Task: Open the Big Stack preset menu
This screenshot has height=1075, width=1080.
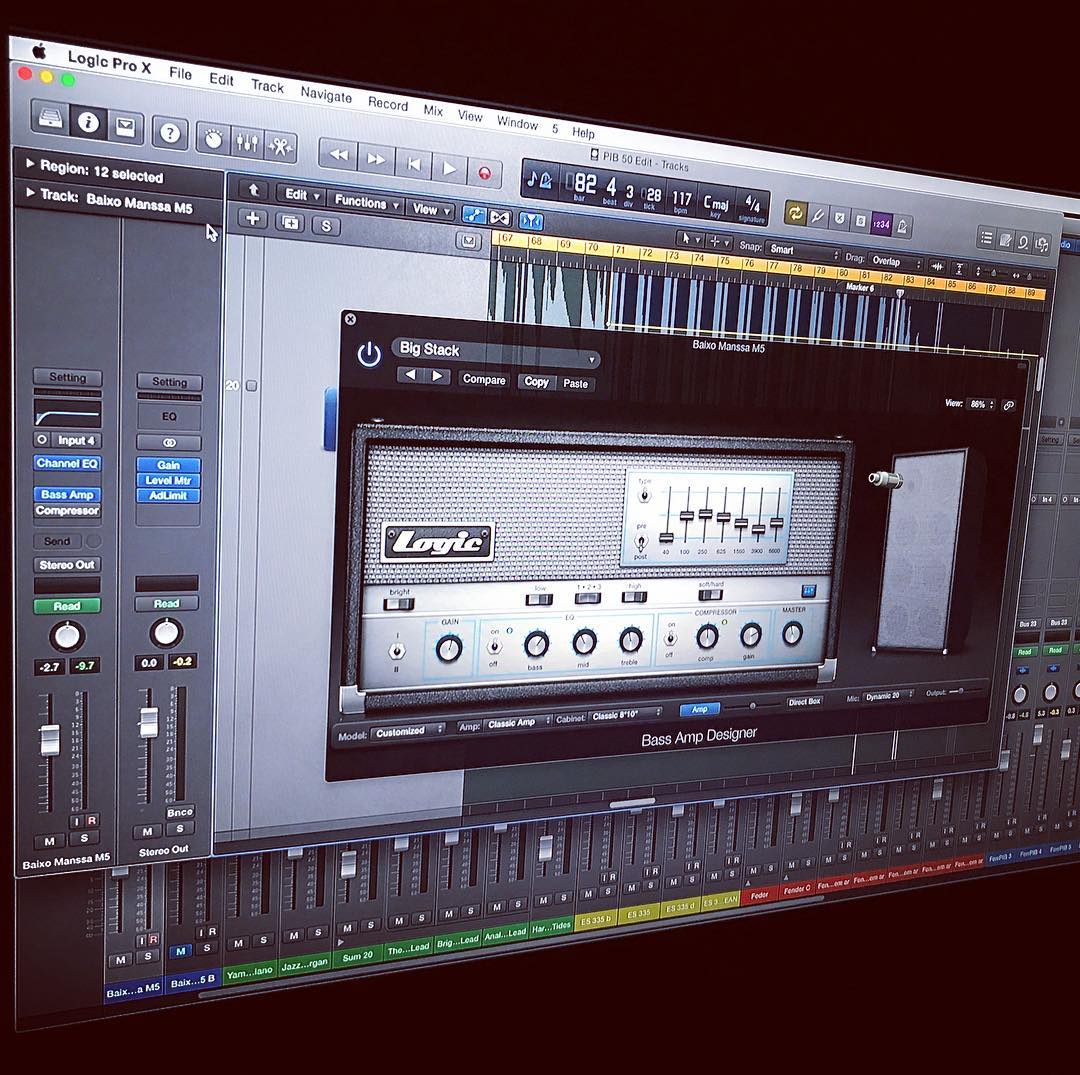Action: tap(490, 351)
